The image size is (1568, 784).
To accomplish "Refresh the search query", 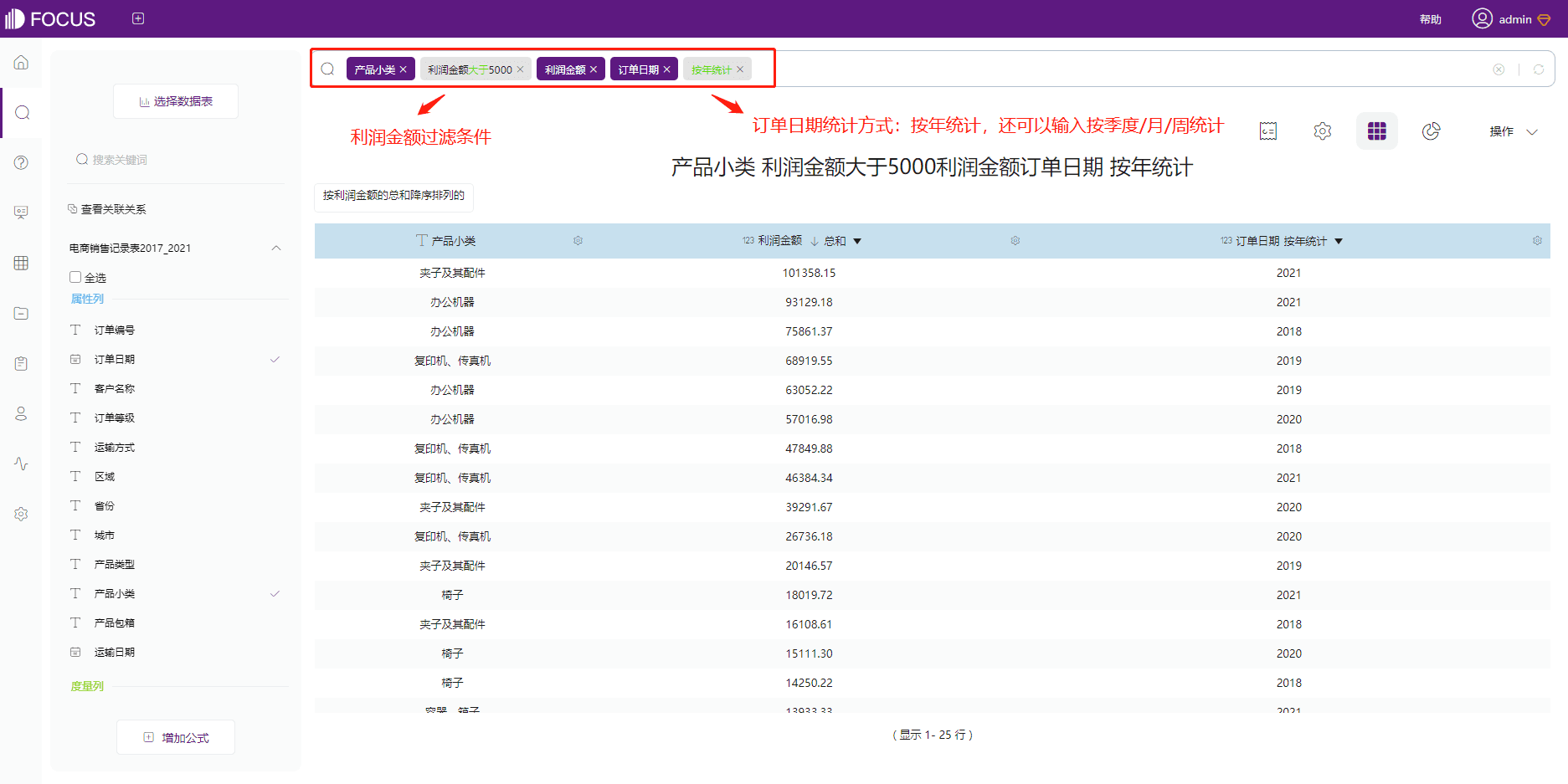I will pyautogui.click(x=1539, y=69).
